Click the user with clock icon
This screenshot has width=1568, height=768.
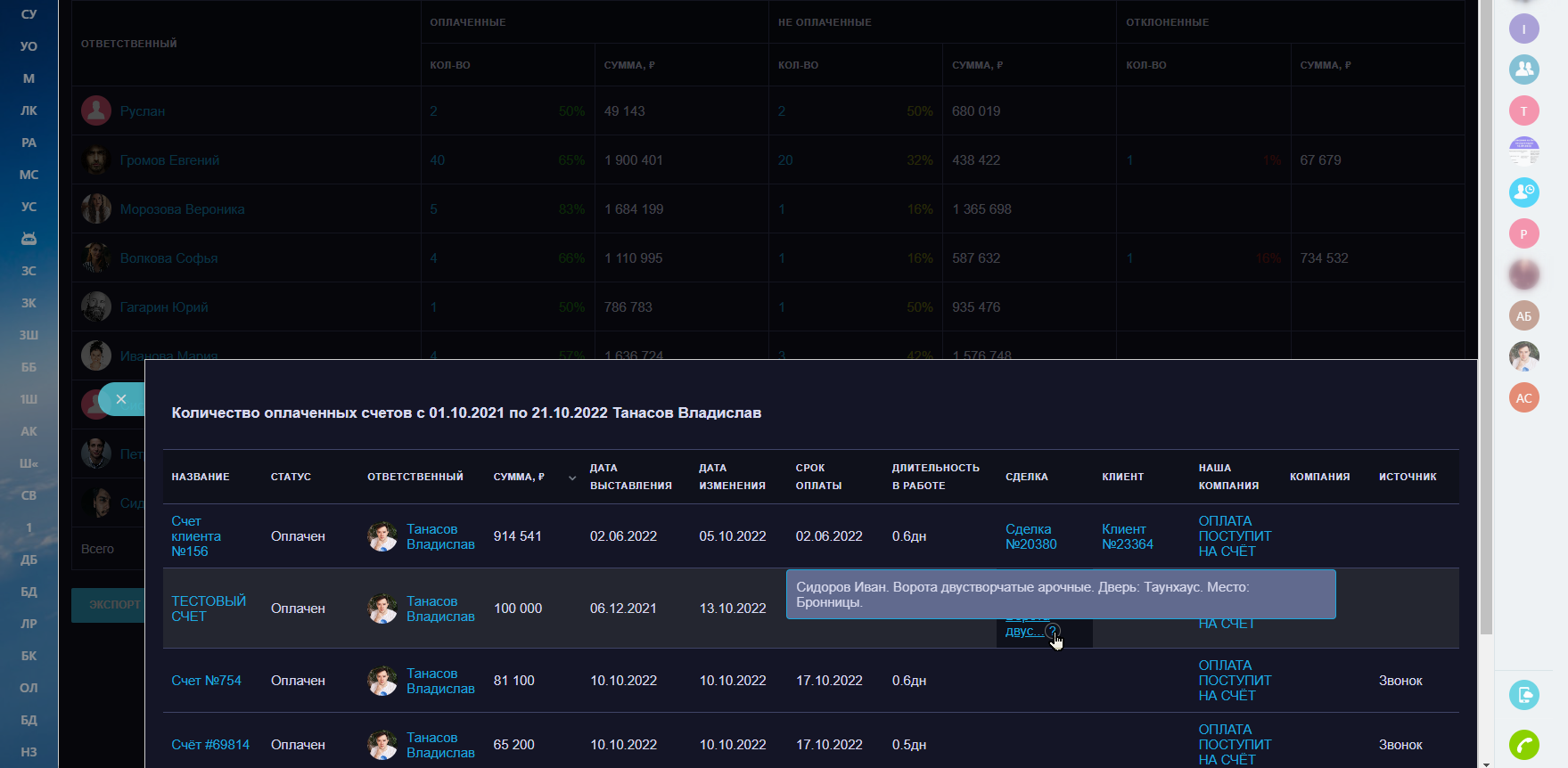point(1523,192)
